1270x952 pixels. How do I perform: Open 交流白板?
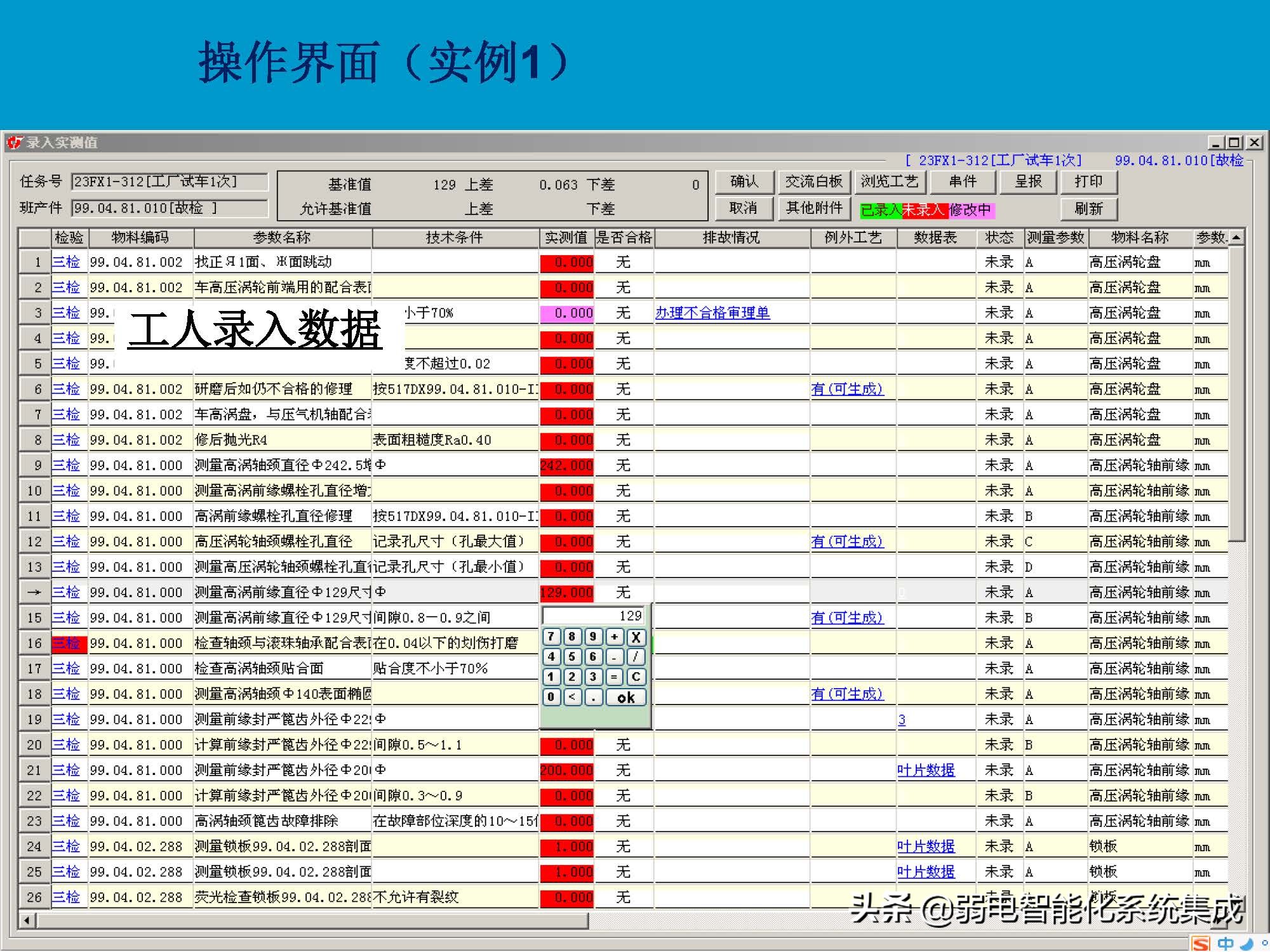(x=814, y=182)
